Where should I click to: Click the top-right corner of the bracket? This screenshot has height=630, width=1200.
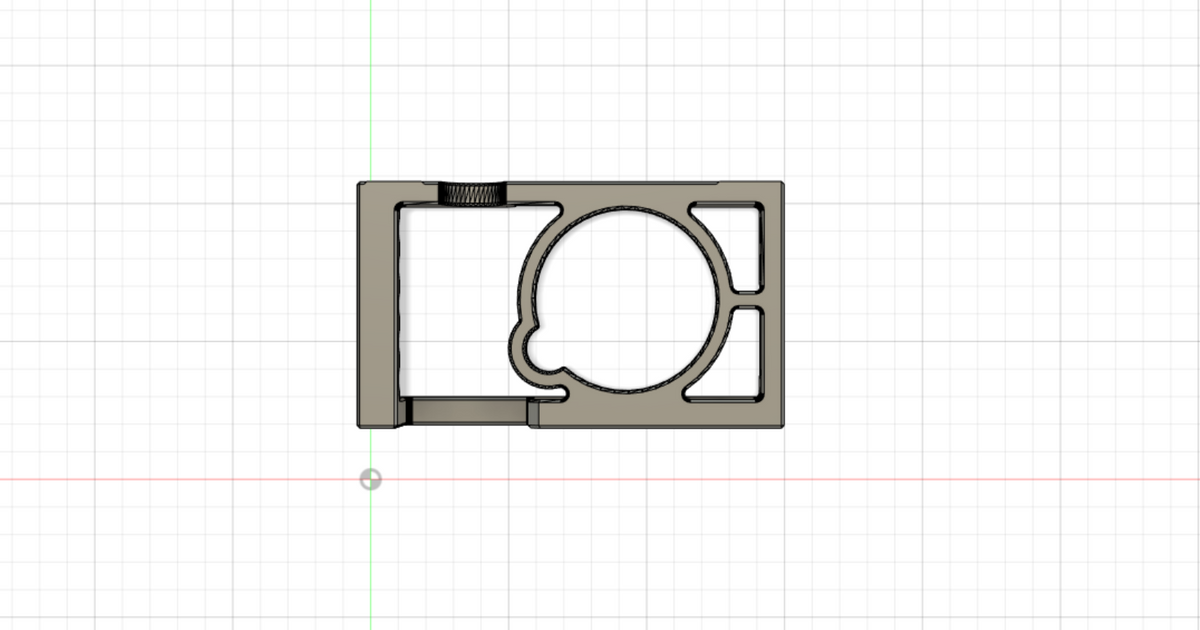(782, 184)
